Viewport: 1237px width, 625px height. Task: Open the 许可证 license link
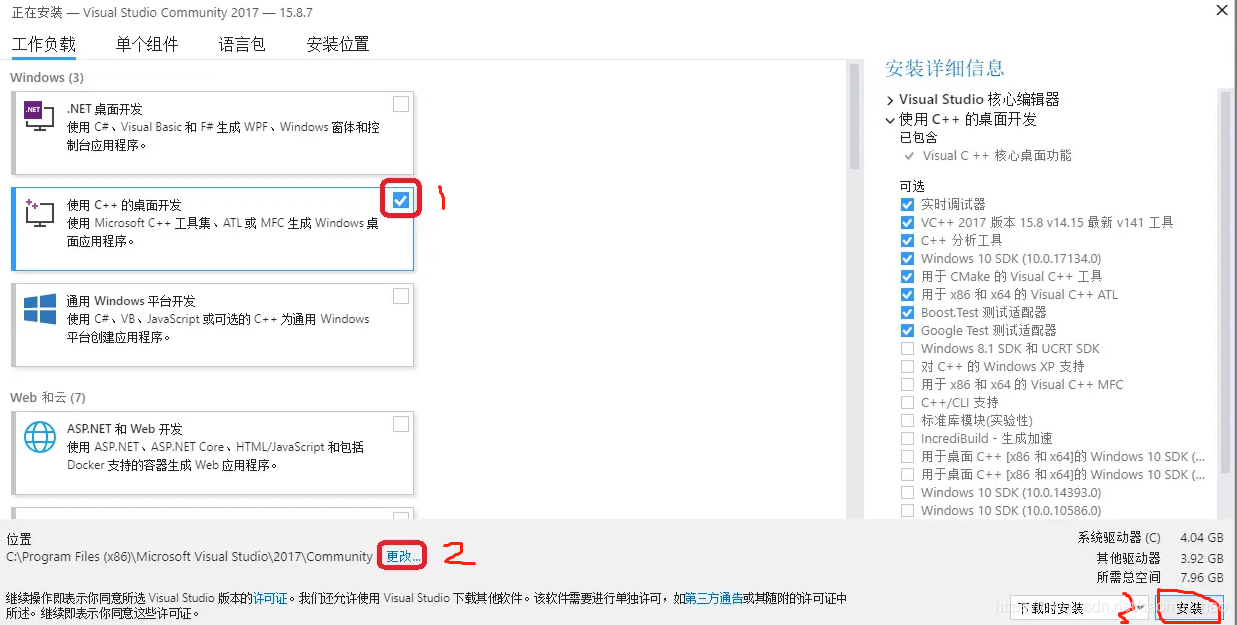[270, 598]
